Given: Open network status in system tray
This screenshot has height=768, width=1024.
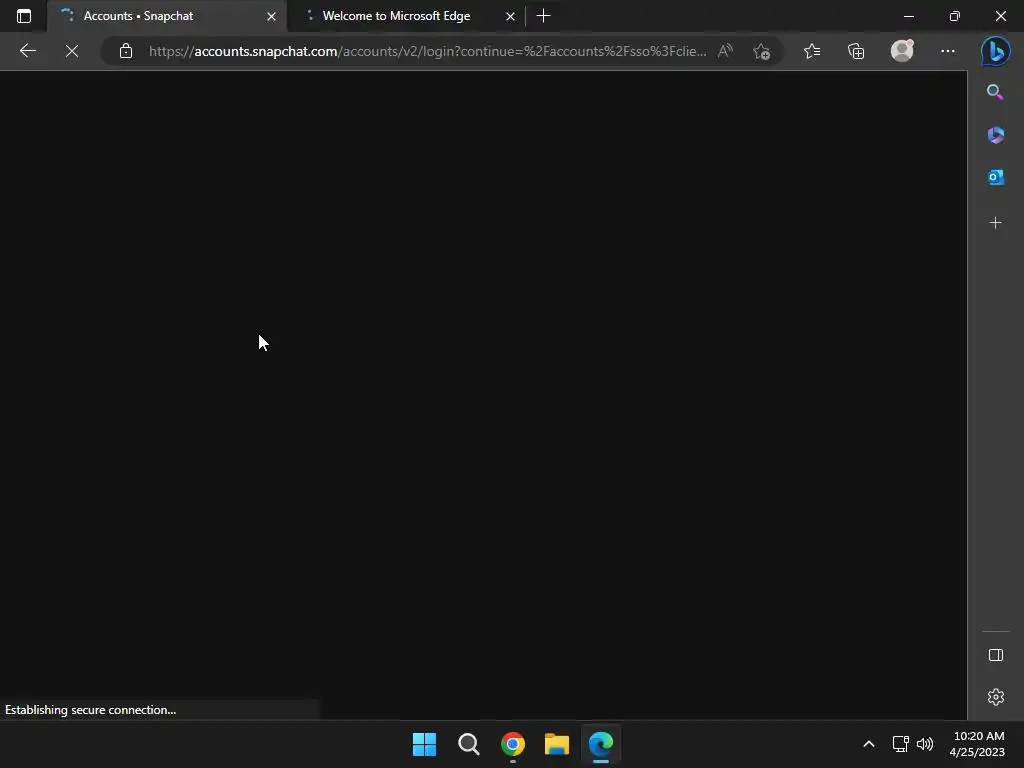Looking at the screenshot, I should click(901, 744).
